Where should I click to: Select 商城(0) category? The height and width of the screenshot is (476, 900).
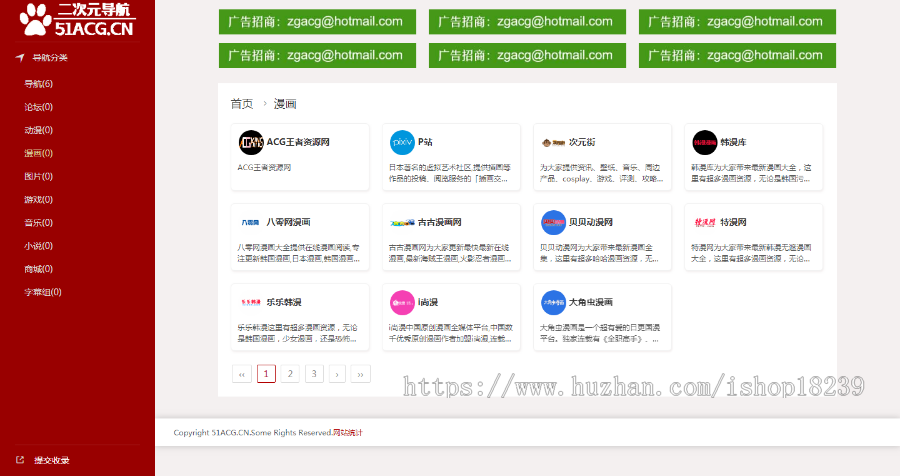pos(38,269)
